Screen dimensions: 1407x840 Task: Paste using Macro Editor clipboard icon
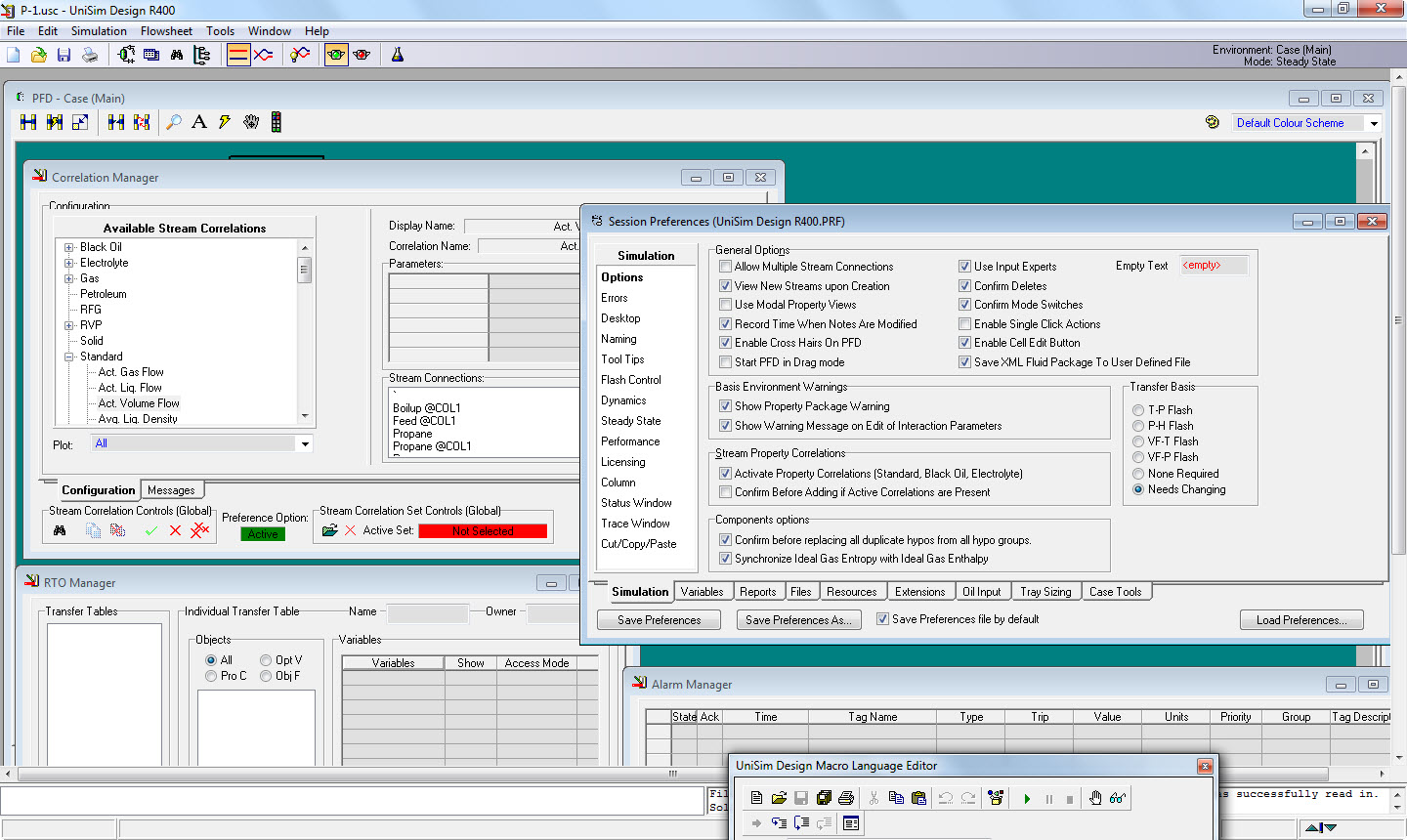918,798
